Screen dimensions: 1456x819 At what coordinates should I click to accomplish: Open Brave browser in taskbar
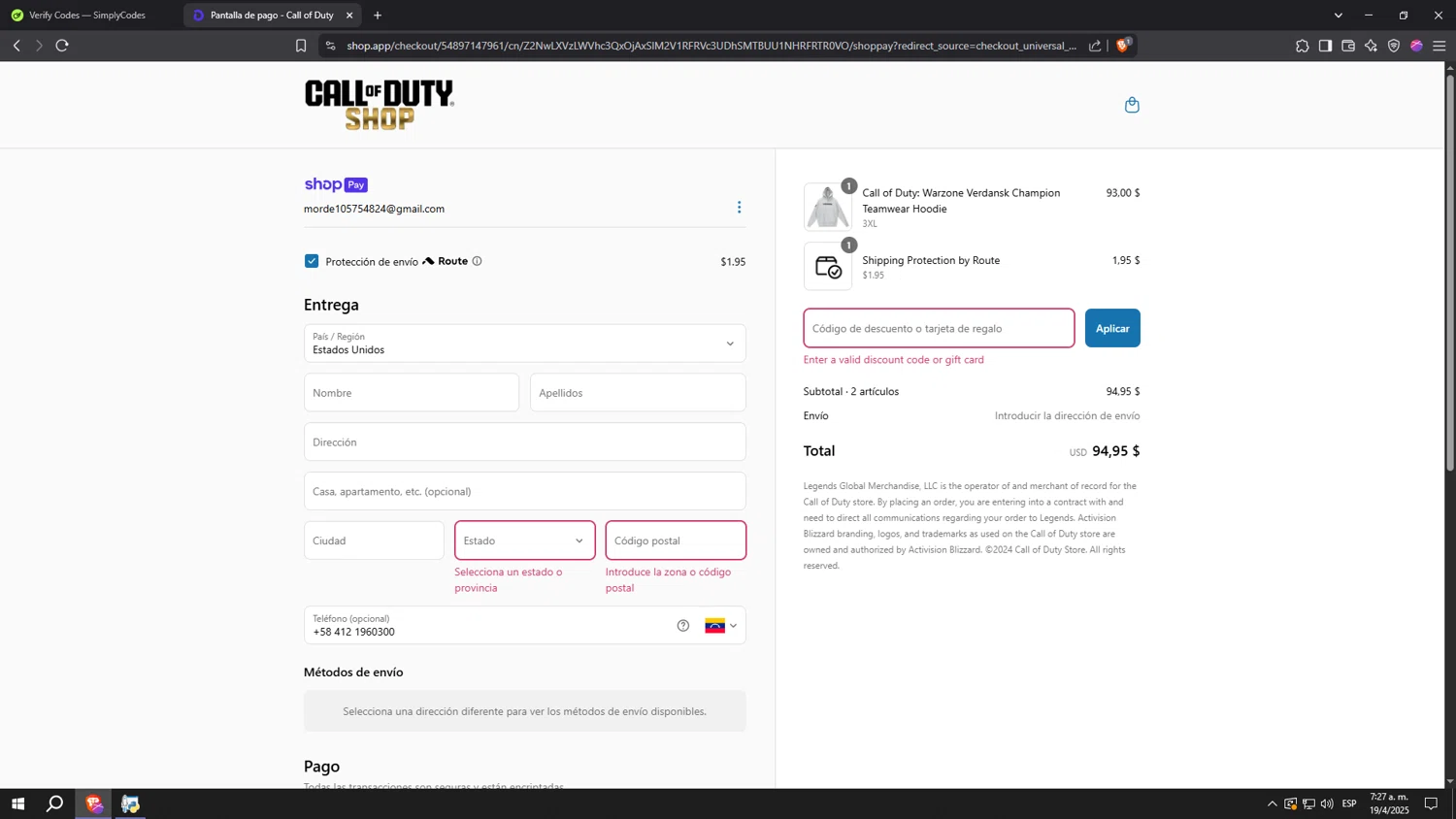(x=93, y=803)
